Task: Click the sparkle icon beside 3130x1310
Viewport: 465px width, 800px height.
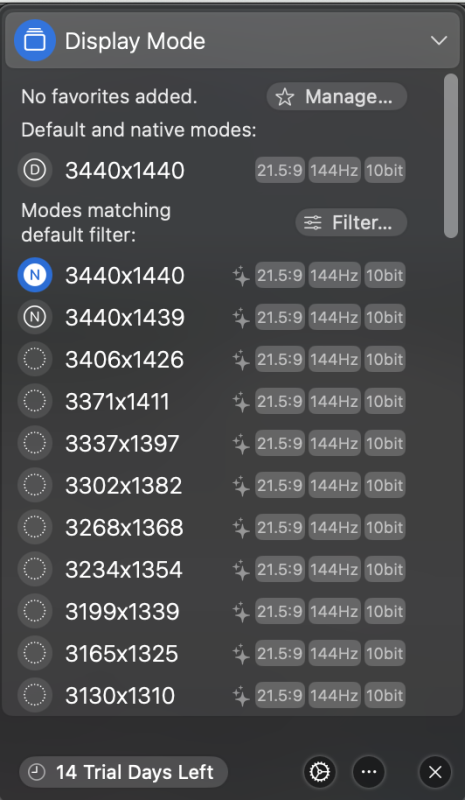Action: [241, 695]
